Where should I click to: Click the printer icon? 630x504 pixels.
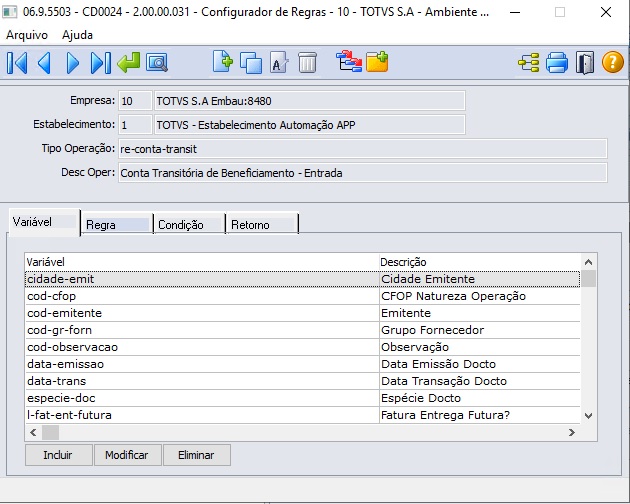tap(557, 63)
